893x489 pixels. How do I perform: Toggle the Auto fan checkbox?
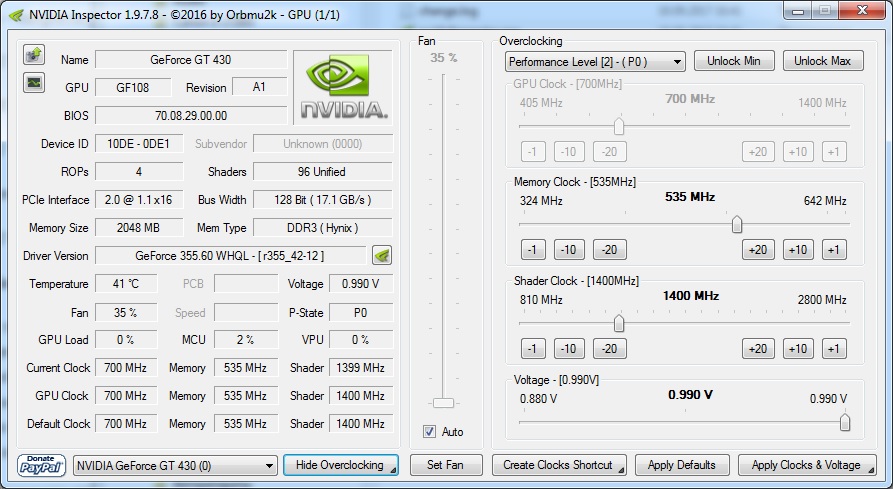(x=429, y=432)
